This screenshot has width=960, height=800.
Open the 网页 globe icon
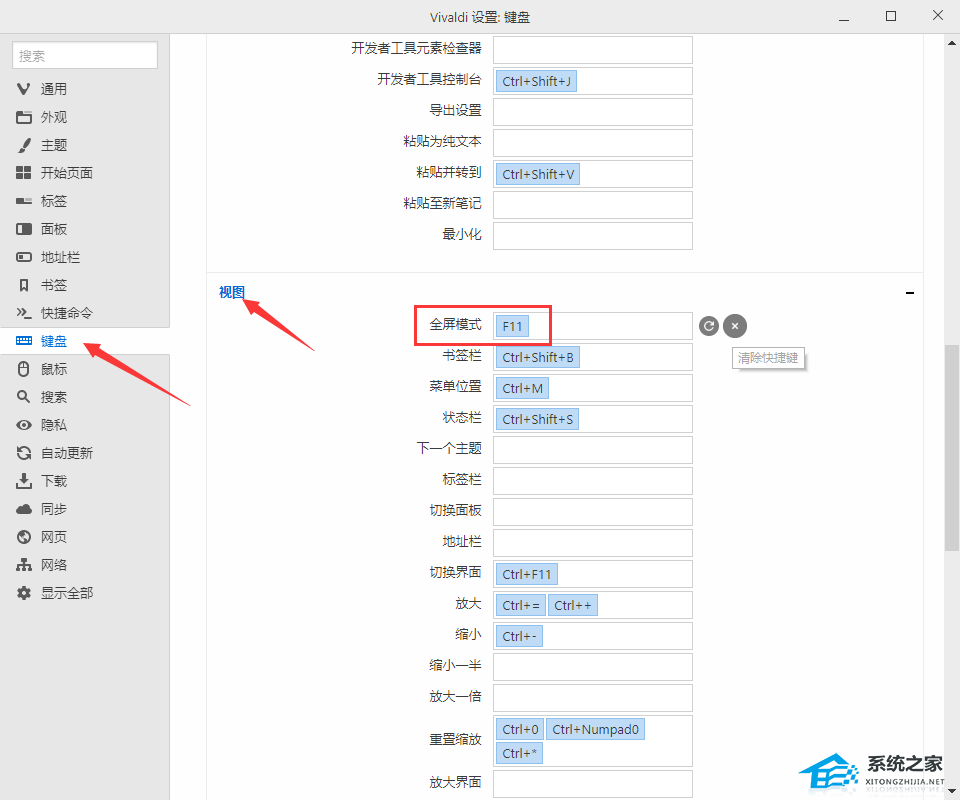(24, 537)
